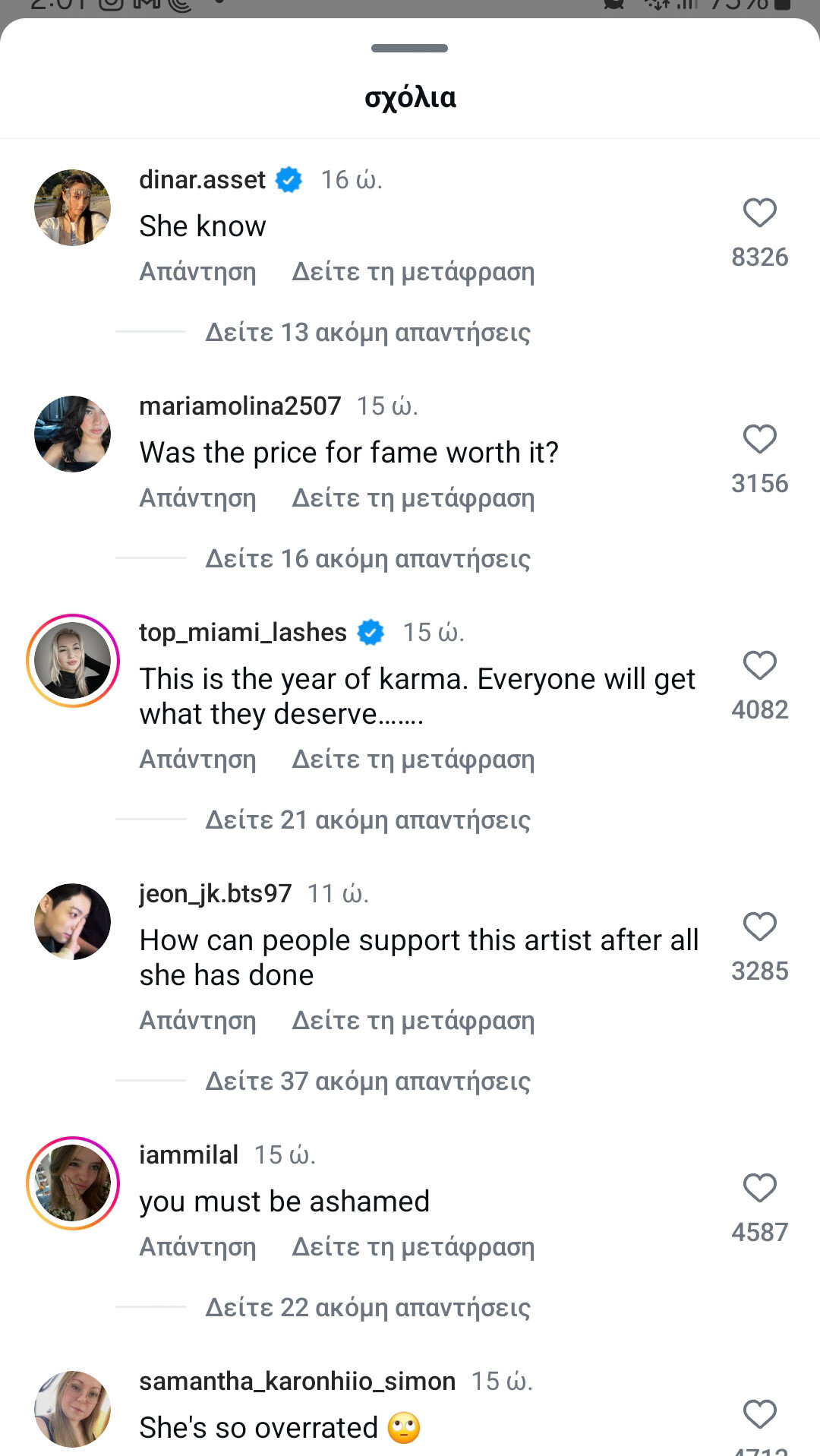Reply to the "She know" comment
Image resolution: width=820 pixels, height=1456 pixels.
[x=197, y=272]
